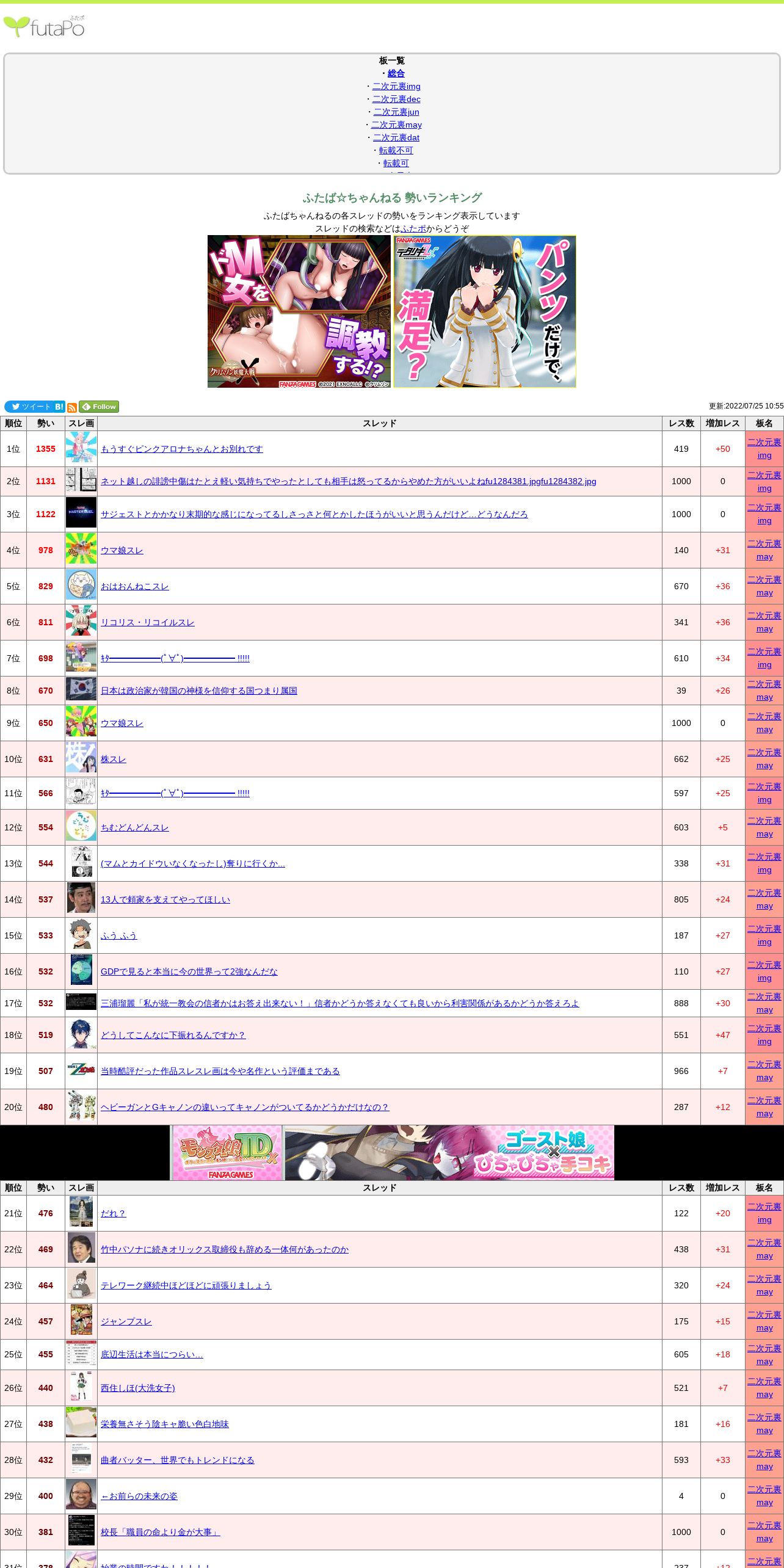Open the ちむどんどんスレ thread

point(135,827)
